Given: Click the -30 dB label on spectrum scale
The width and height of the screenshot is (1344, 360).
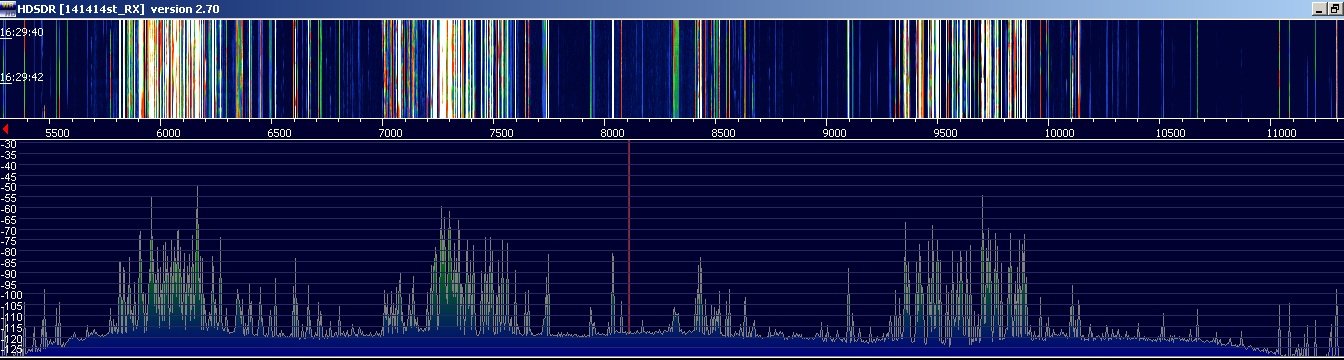Looking at the screenshot, I should point(9,145).
